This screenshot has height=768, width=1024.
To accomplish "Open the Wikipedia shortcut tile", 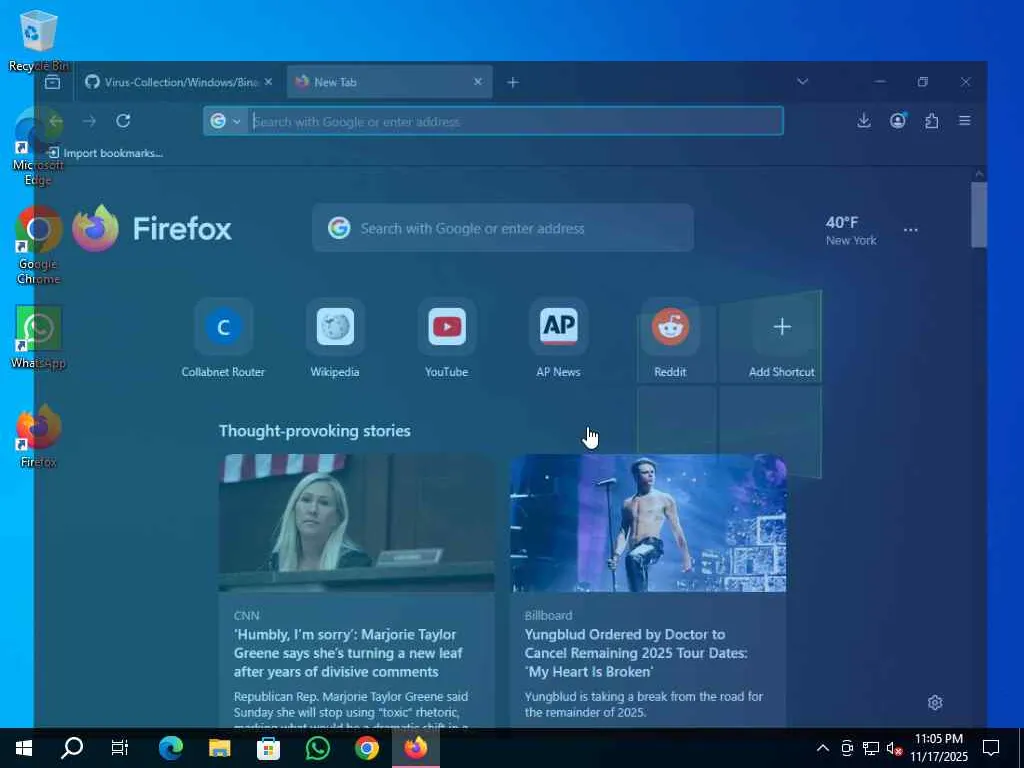I will click(335, 338).
